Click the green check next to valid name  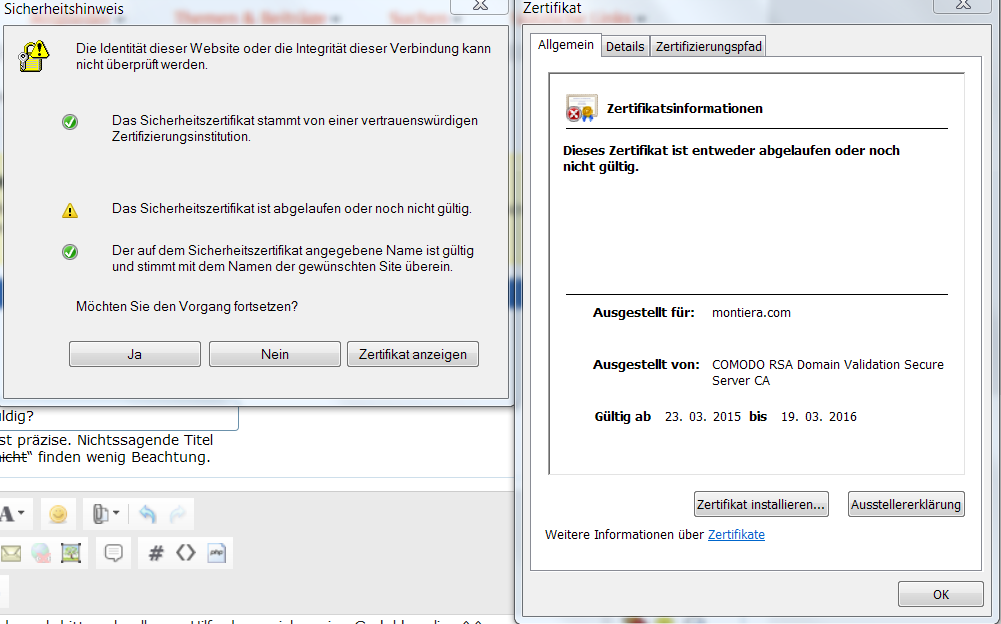click(x=70, y=252)
